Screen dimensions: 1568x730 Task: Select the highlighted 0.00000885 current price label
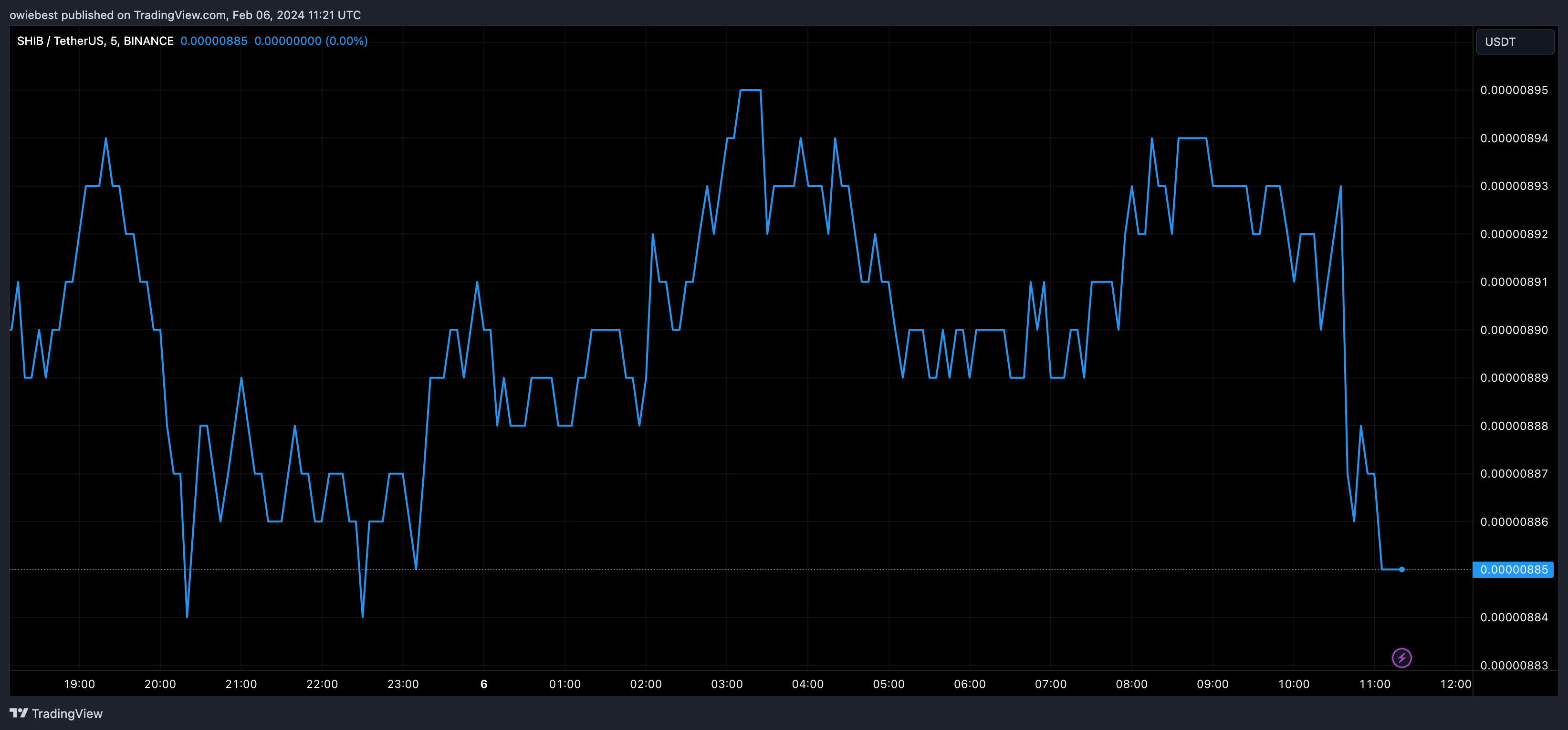point(1513,569)
